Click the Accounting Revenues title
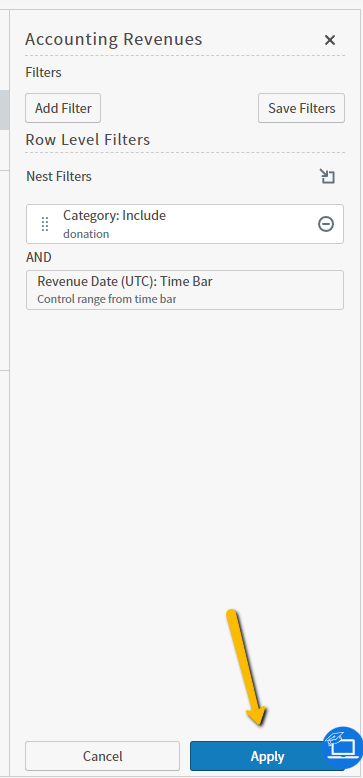363x778 pixels. (x=114, y=39)
